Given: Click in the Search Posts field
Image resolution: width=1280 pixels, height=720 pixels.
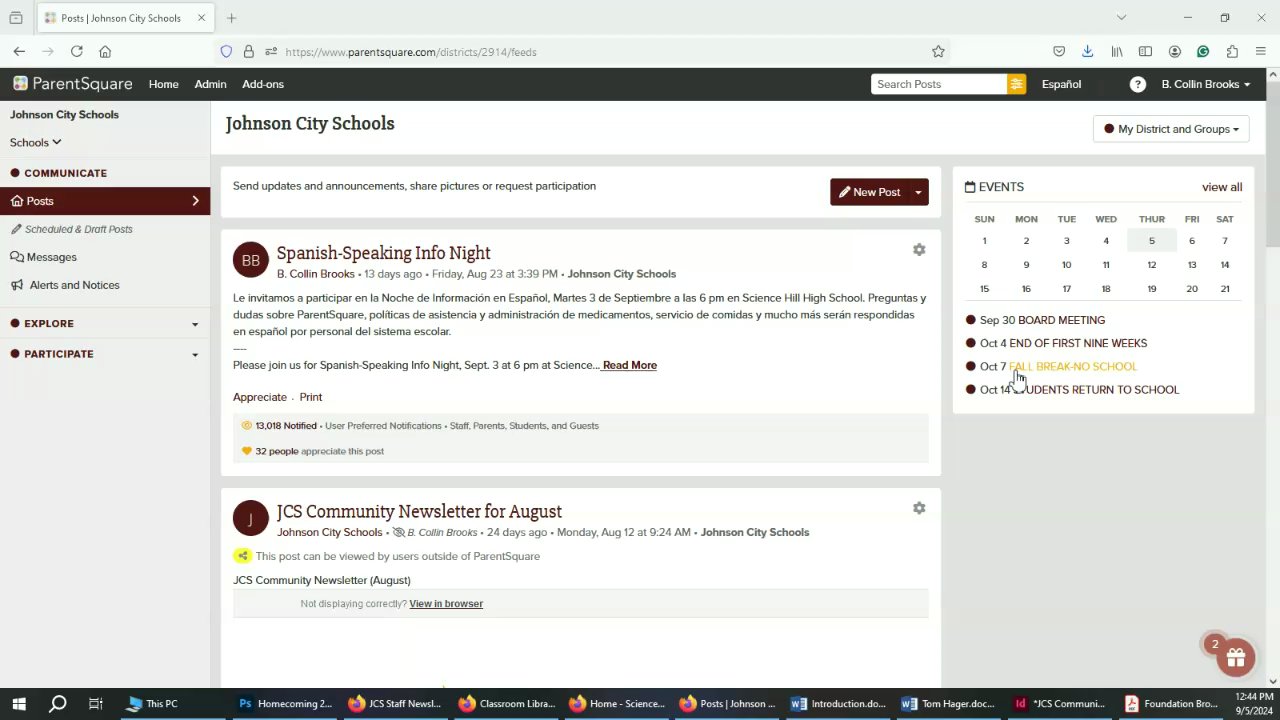Looking at the screenshot, I should pos(939,84).
